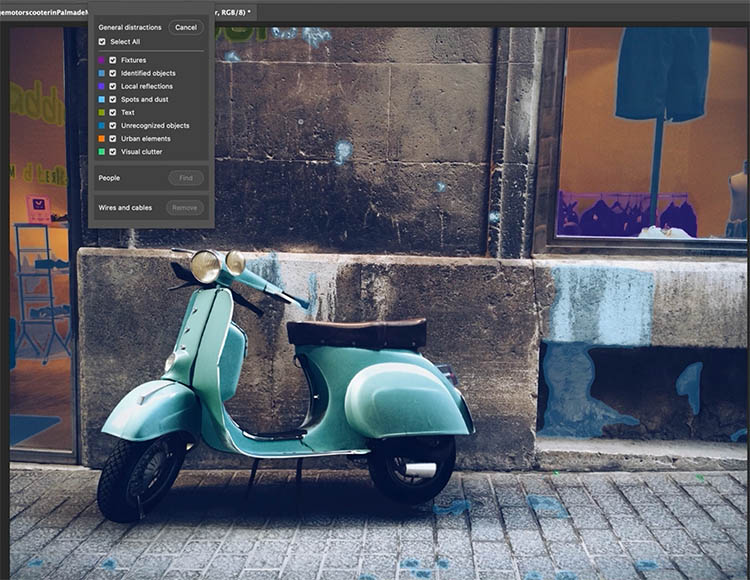Click the scooter's headlight on the canvas
This screenshot has width=750, height=580.
tap(206, 265)
